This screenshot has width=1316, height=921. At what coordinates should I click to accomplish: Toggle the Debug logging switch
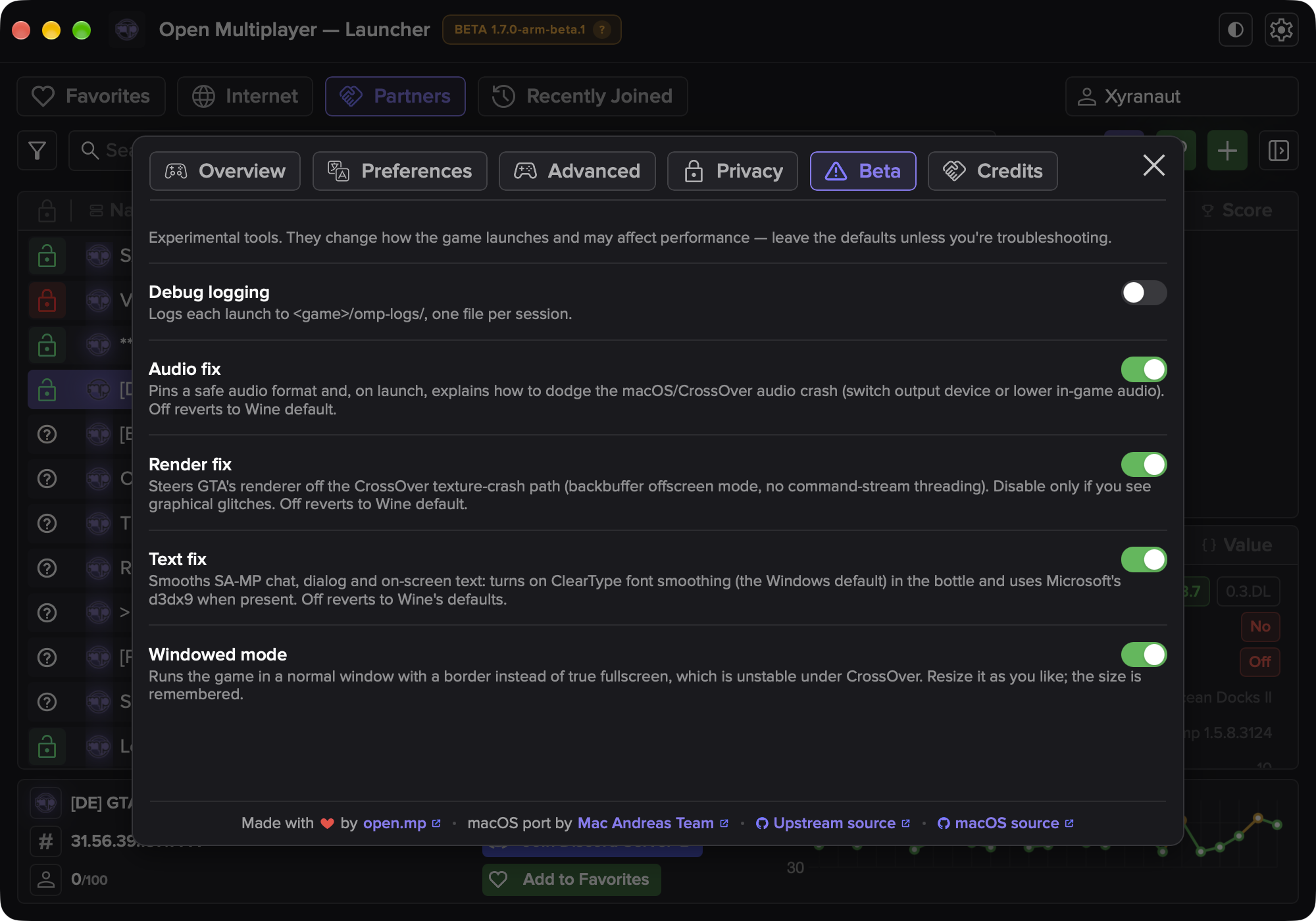(1144, 293)
